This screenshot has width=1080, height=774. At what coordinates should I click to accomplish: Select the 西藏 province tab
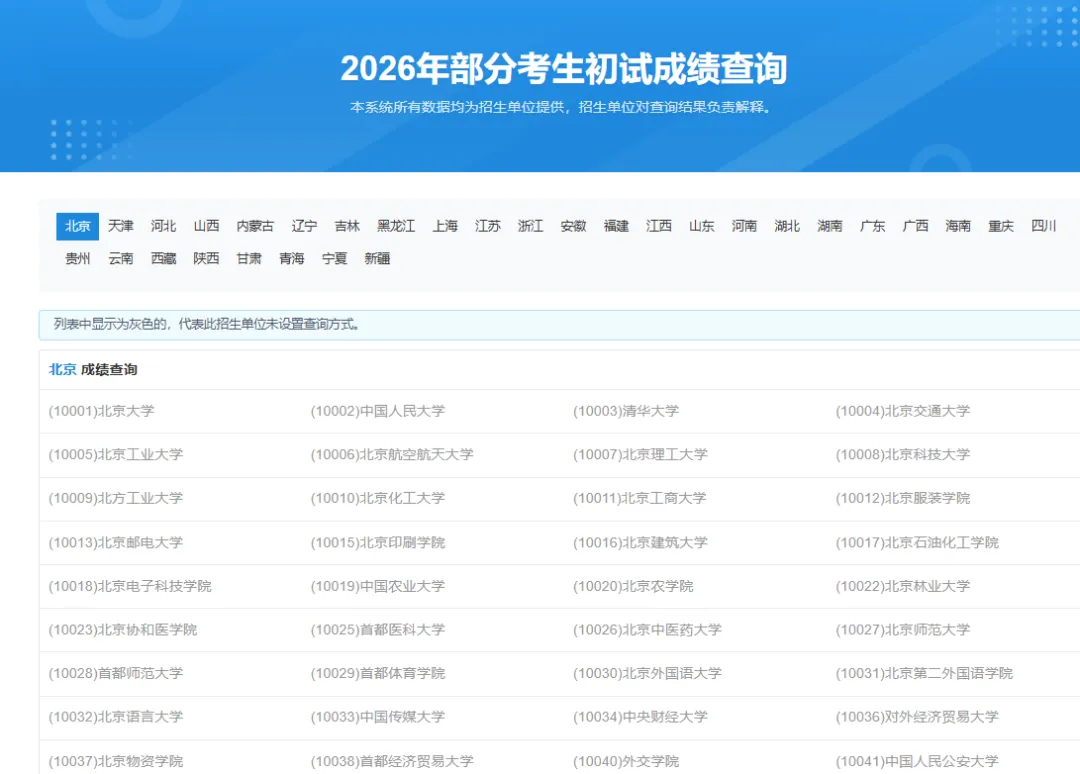[x=163, y=258]
